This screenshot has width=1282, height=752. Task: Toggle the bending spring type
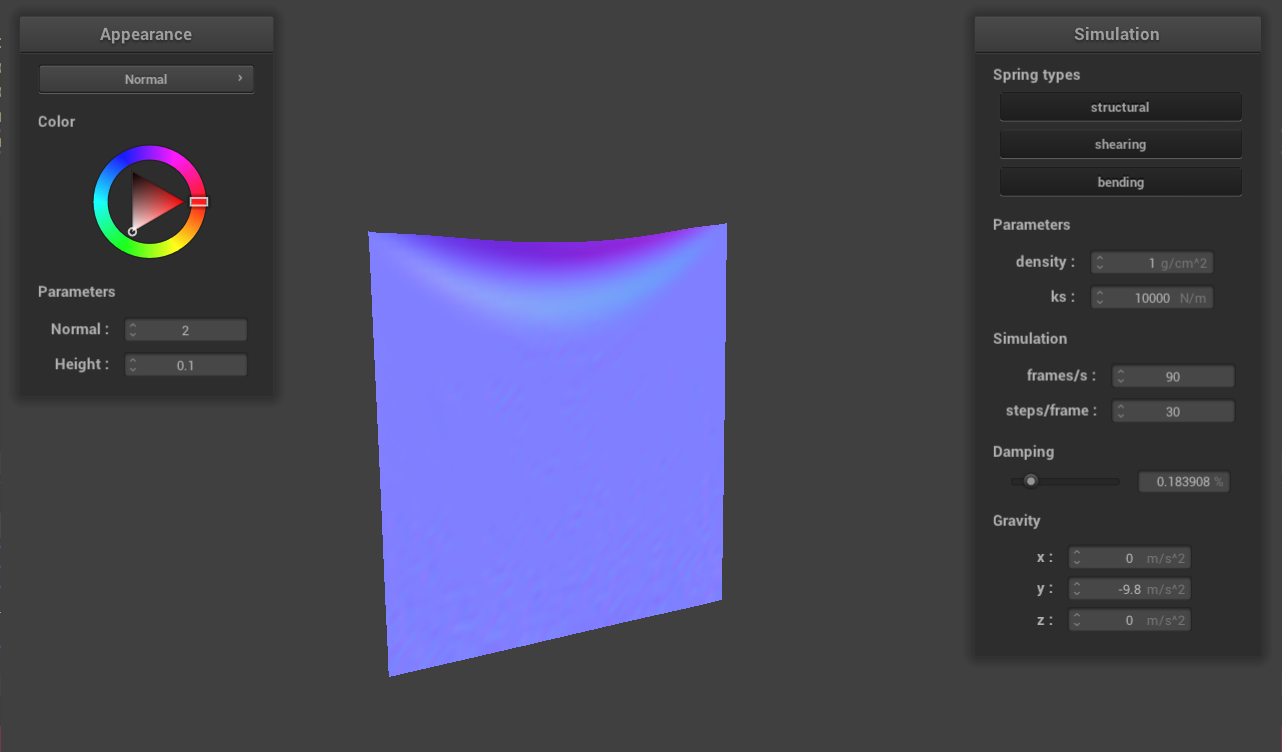click(x=1120, y=182)
